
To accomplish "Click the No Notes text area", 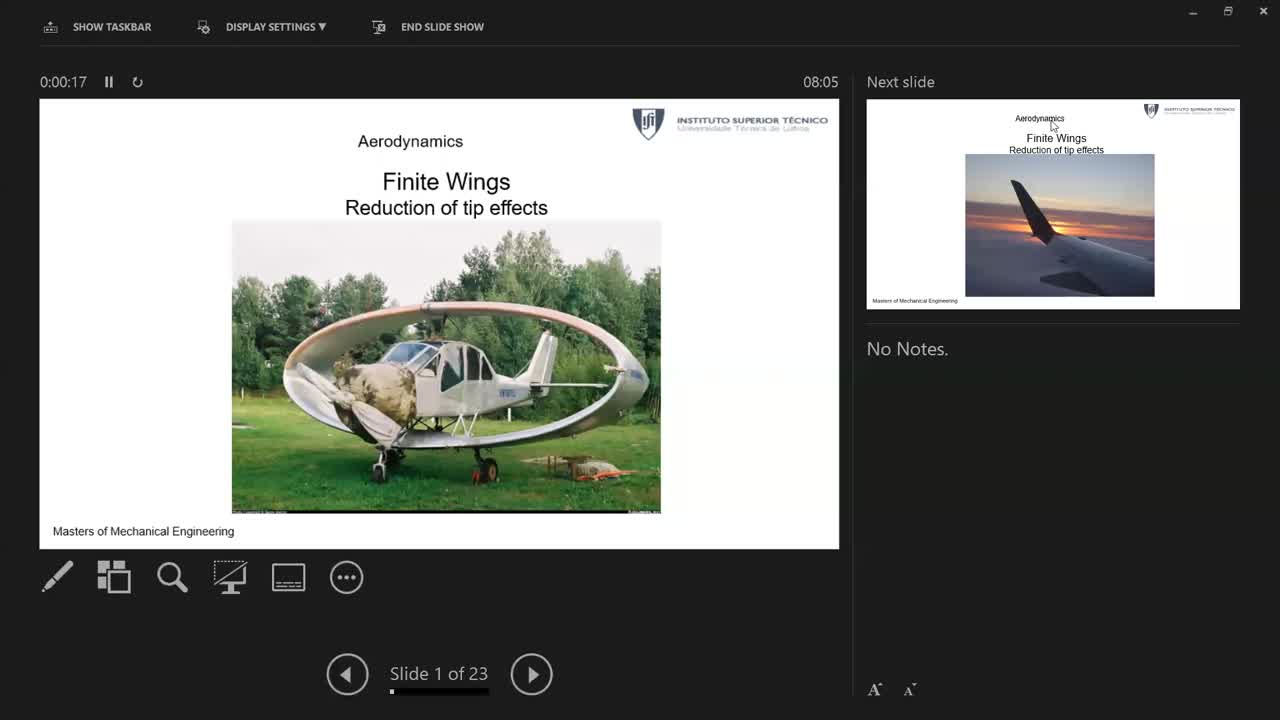I will pos(907,349).
